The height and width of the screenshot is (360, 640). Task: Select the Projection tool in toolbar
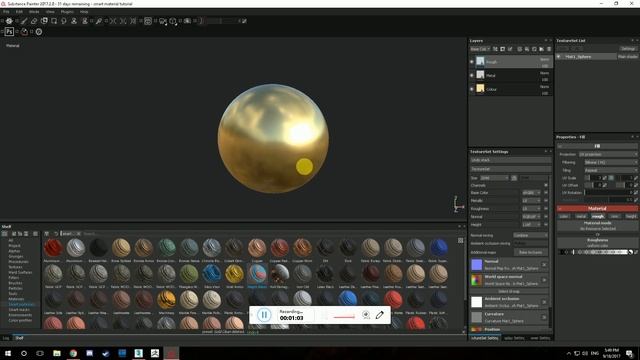44,21
